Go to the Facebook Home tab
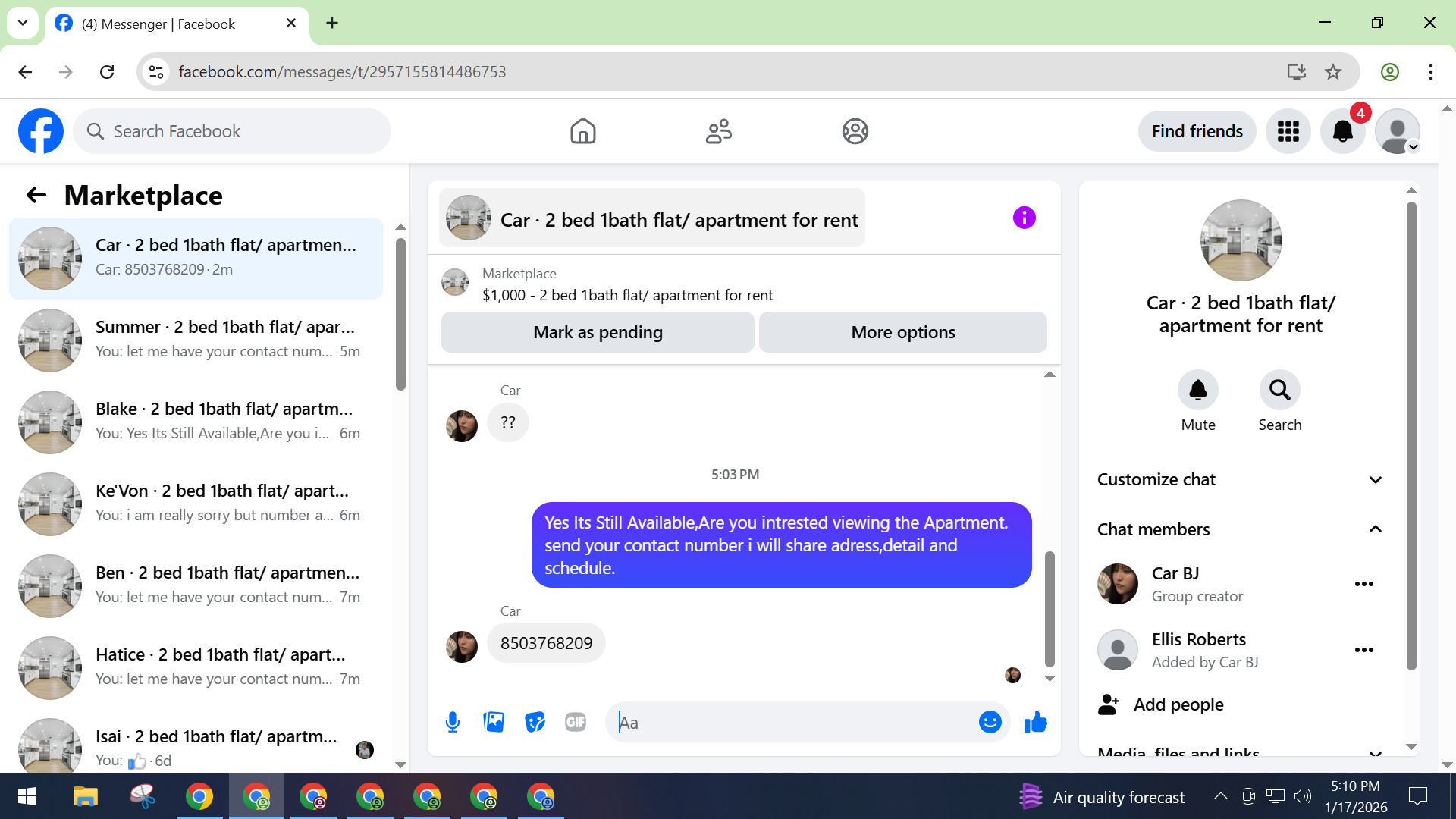 point(582,131)
